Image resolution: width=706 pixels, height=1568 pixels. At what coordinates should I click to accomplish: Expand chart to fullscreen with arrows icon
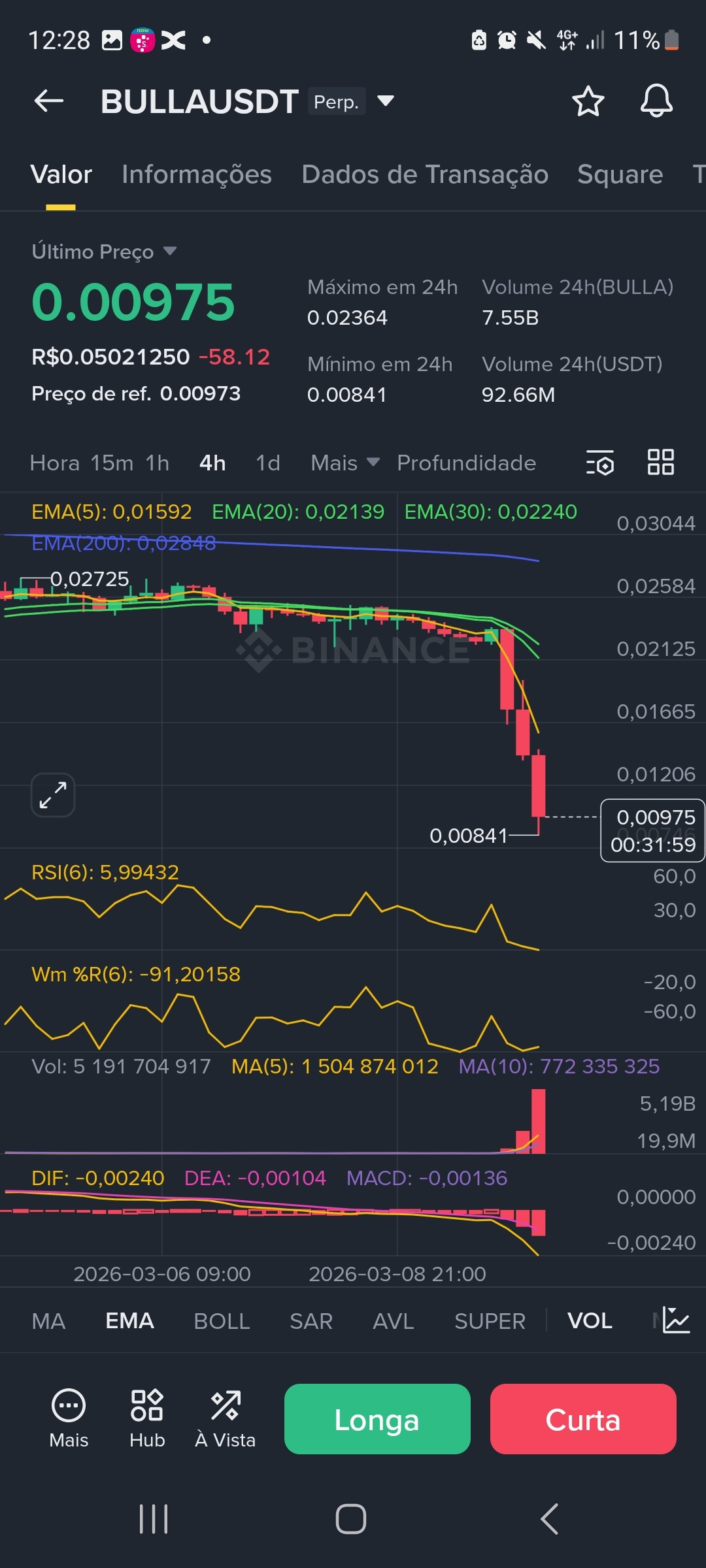coord(53,795)
